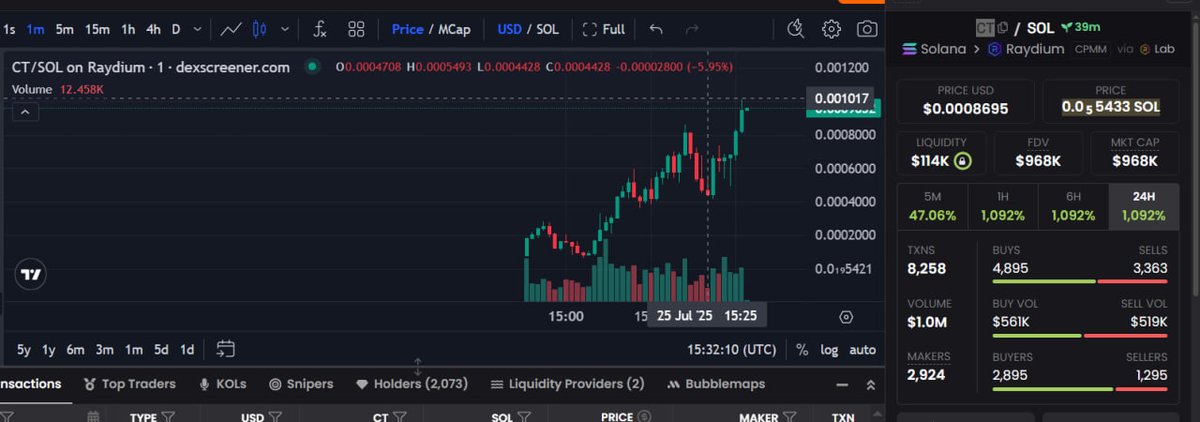Image resolution: width=1200 pixels, height=422 pixels.
Task: Expand the panel with the double chevron
Action: (x=870, y=384)
